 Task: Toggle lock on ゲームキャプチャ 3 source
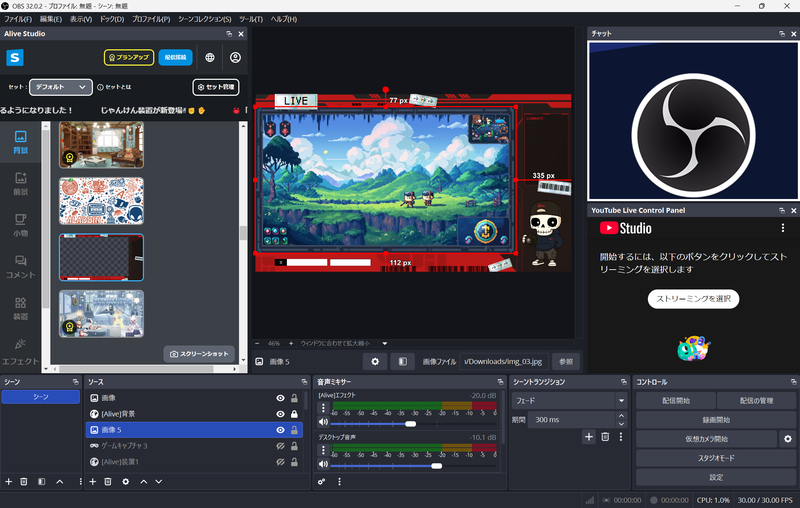[294, 446]
